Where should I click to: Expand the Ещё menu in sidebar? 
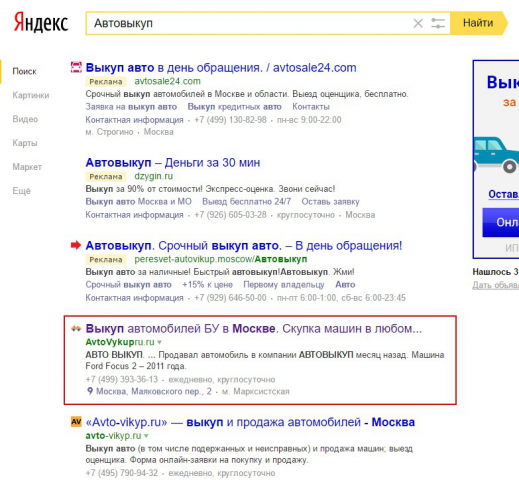tap(21, 191)
